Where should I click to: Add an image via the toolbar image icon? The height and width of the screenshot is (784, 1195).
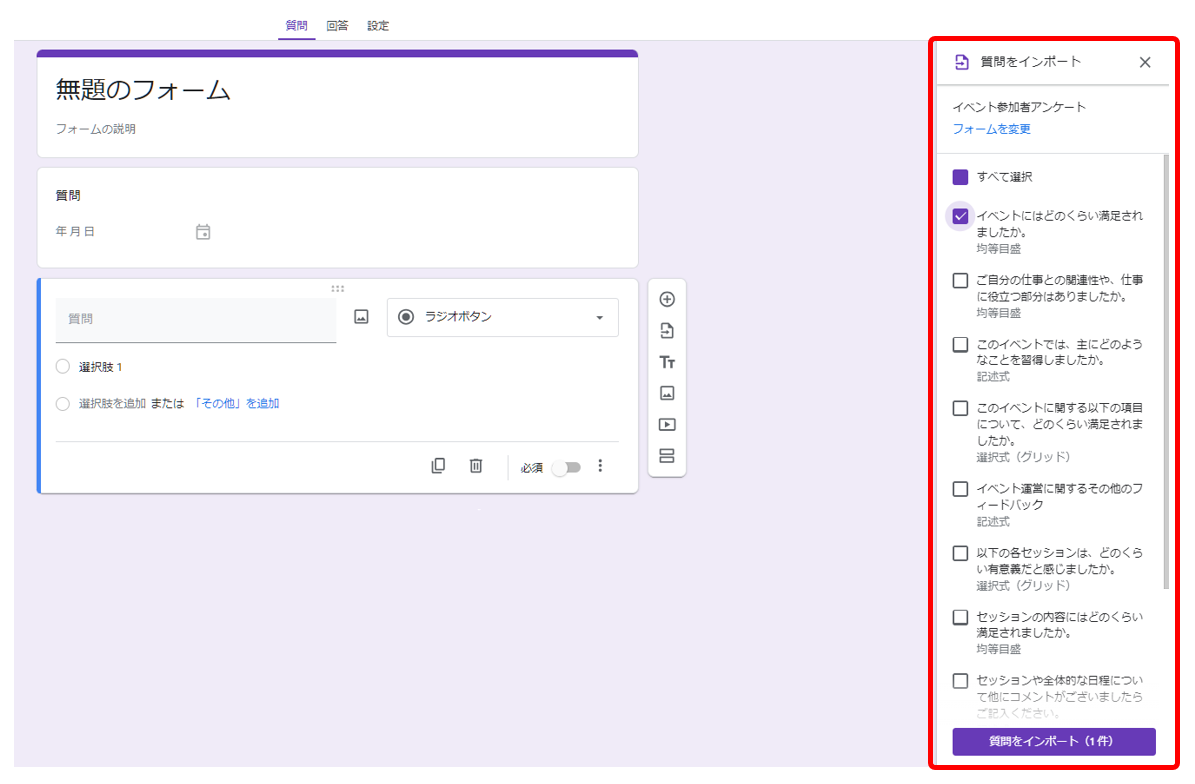coord(667,393)
